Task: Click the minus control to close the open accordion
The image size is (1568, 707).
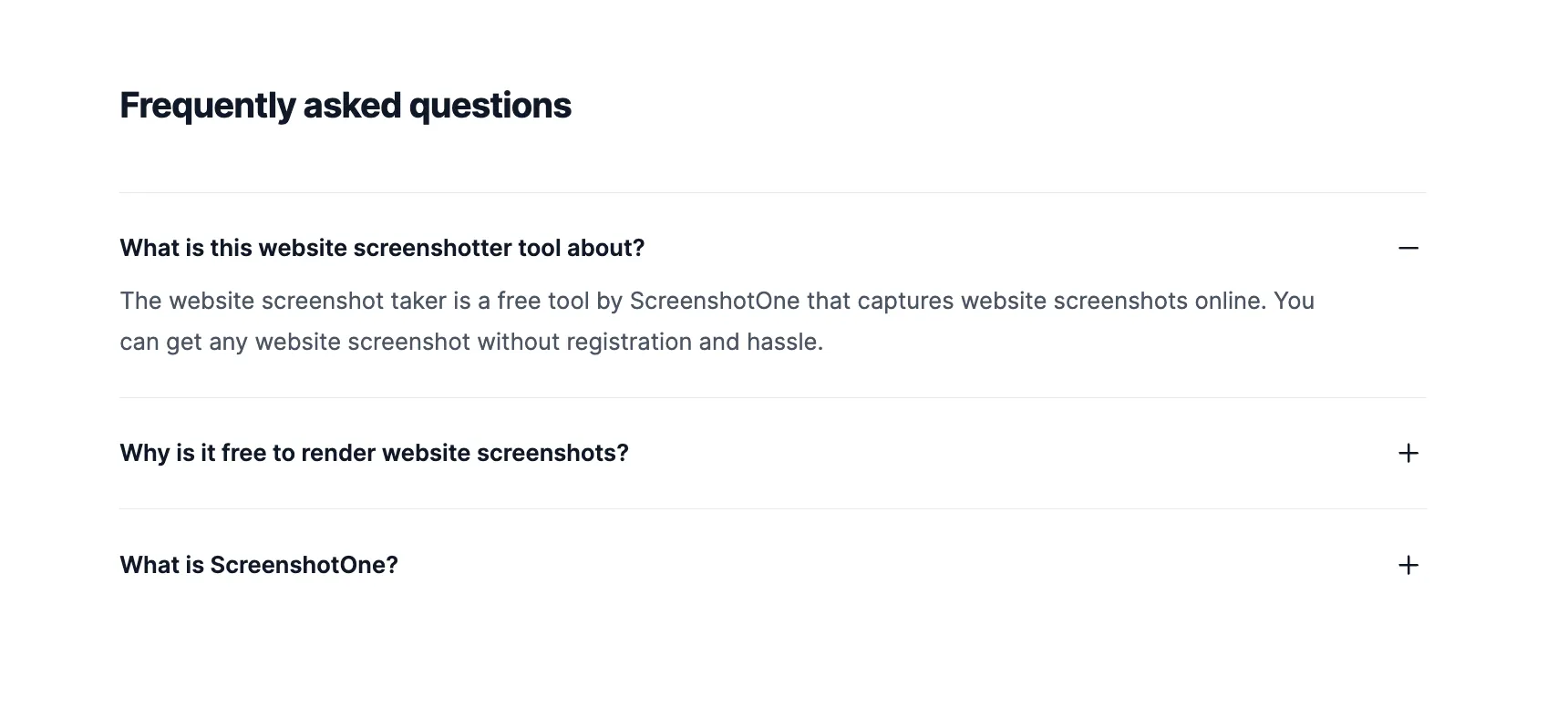Action: [1408, 247]
